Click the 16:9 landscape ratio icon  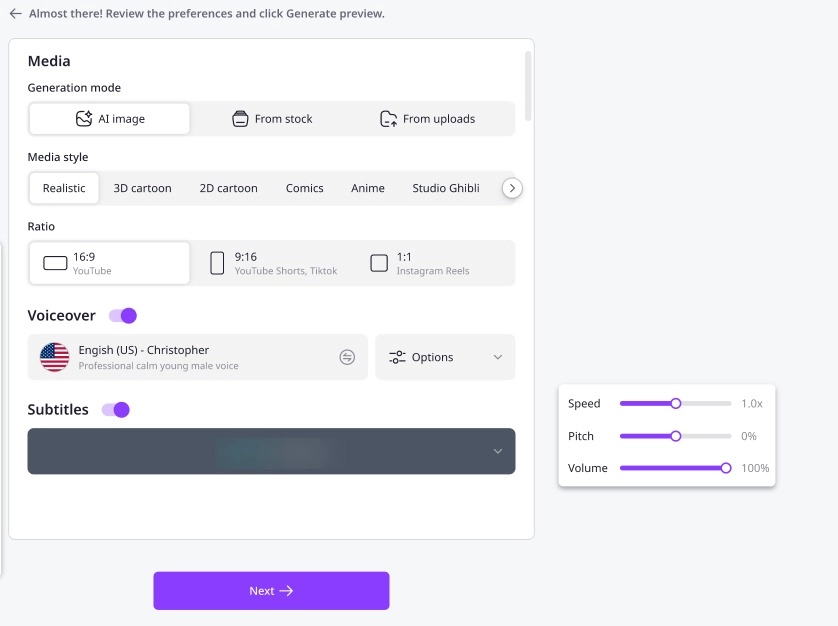(x=55, y=264)
